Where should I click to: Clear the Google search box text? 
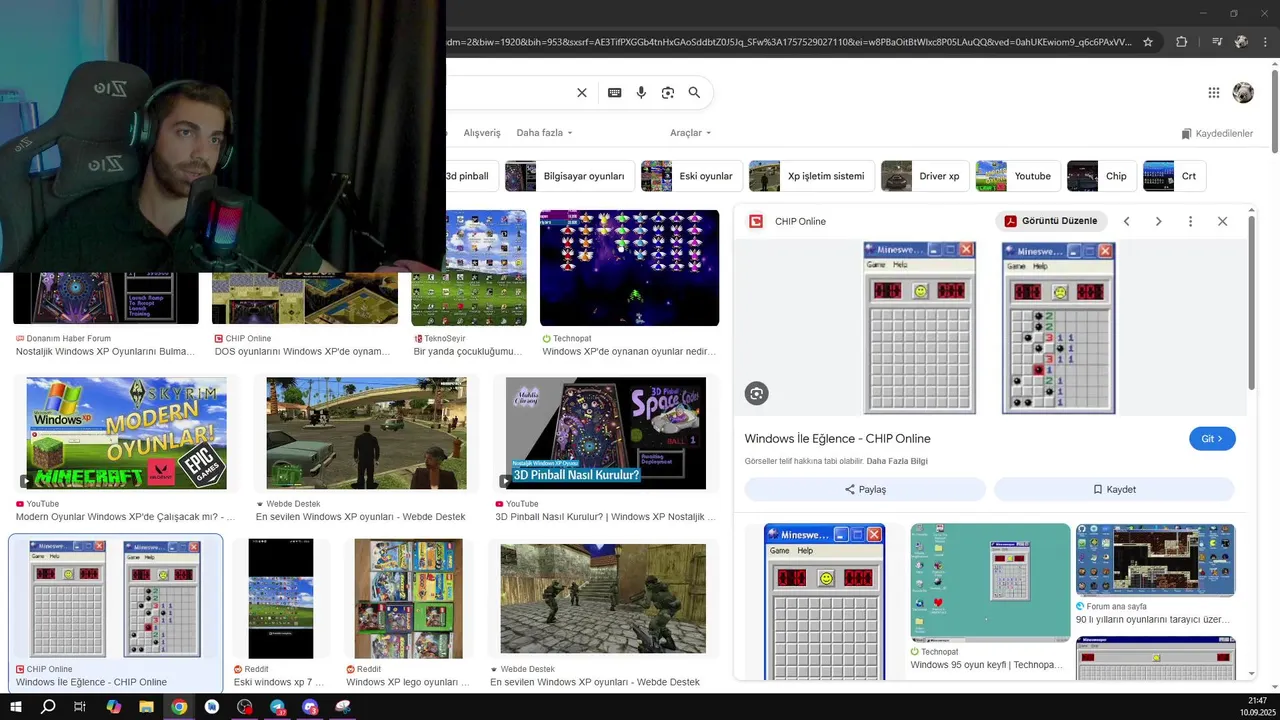(581, 93)
